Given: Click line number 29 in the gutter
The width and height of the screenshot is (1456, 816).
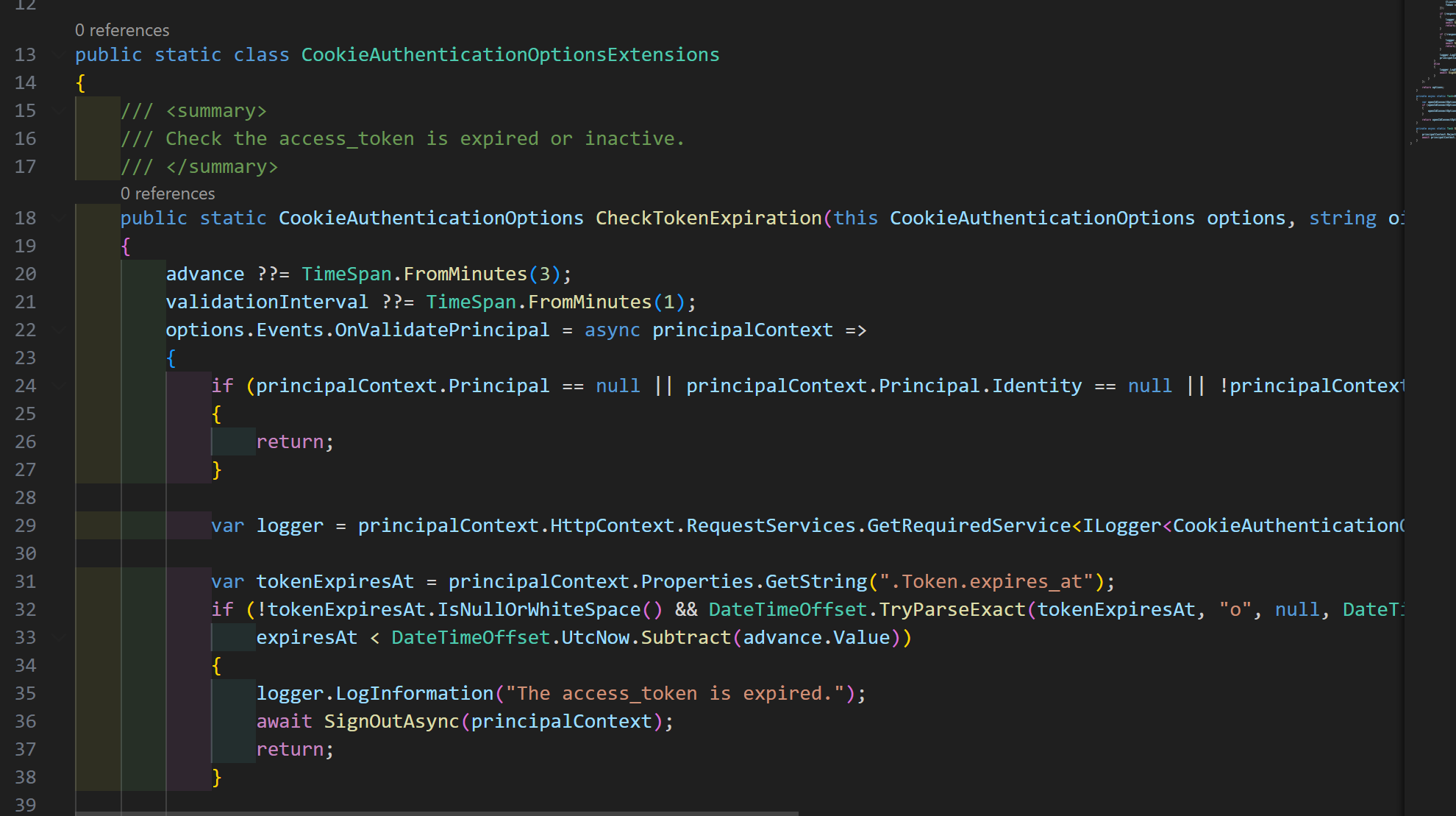Looking at the screenshot, I should tap(25, 526).
